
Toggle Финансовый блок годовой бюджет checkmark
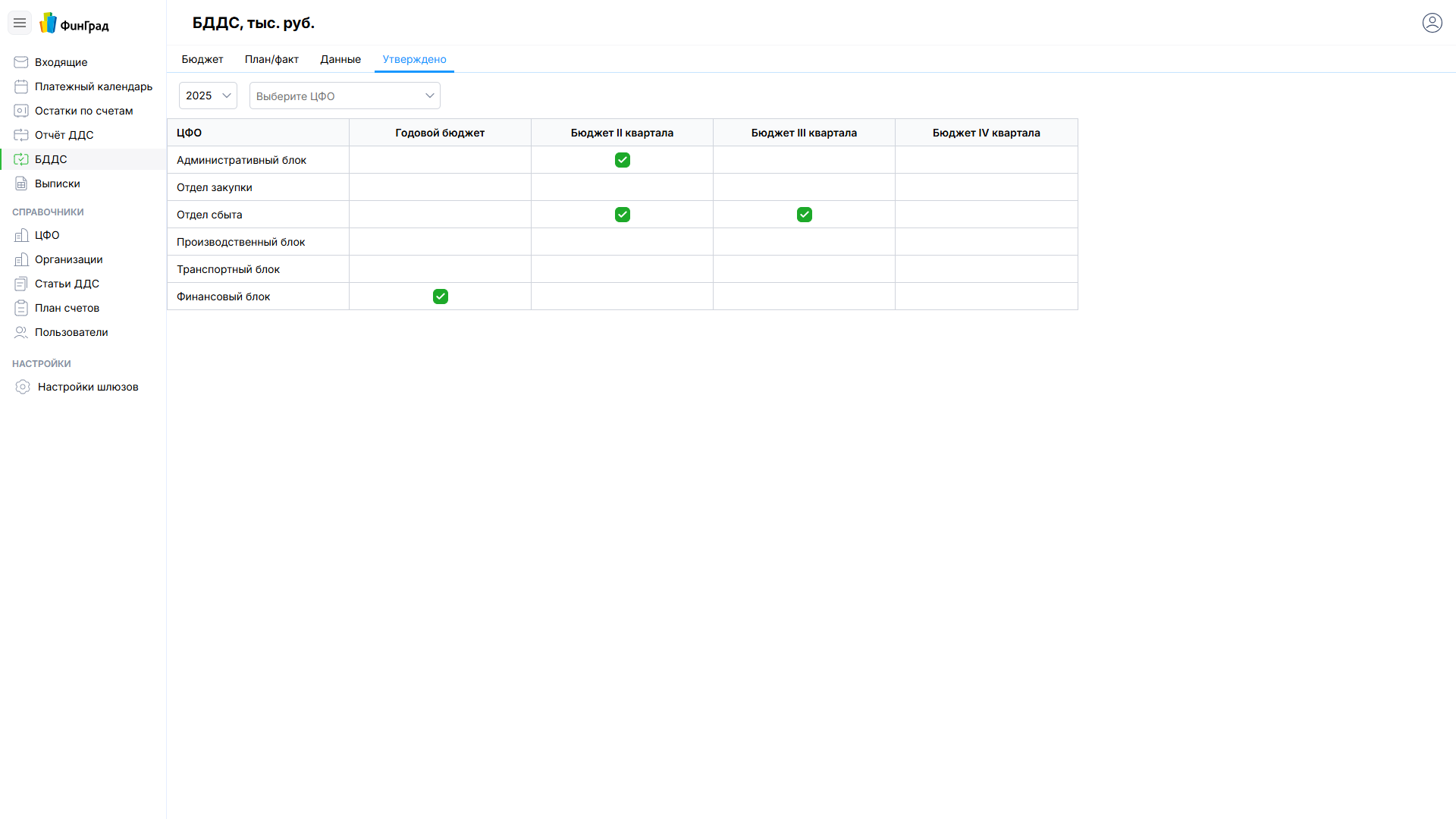coord(440,297)
